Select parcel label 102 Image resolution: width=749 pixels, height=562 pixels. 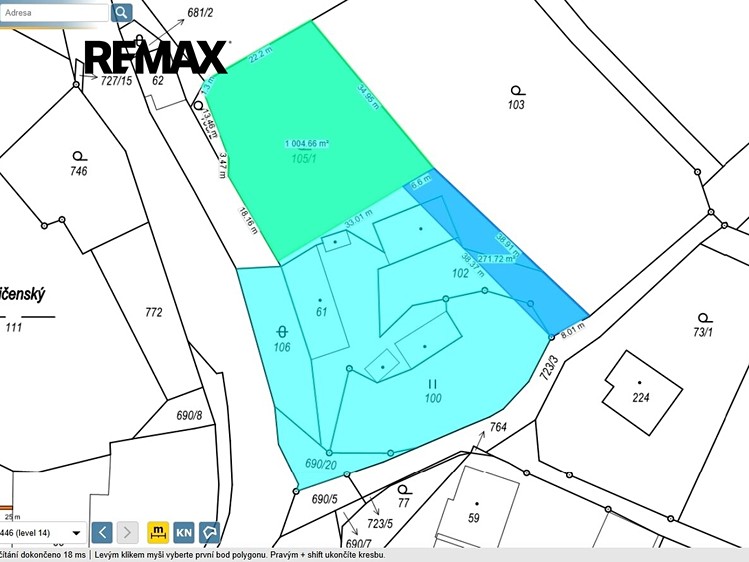point(460,273)
